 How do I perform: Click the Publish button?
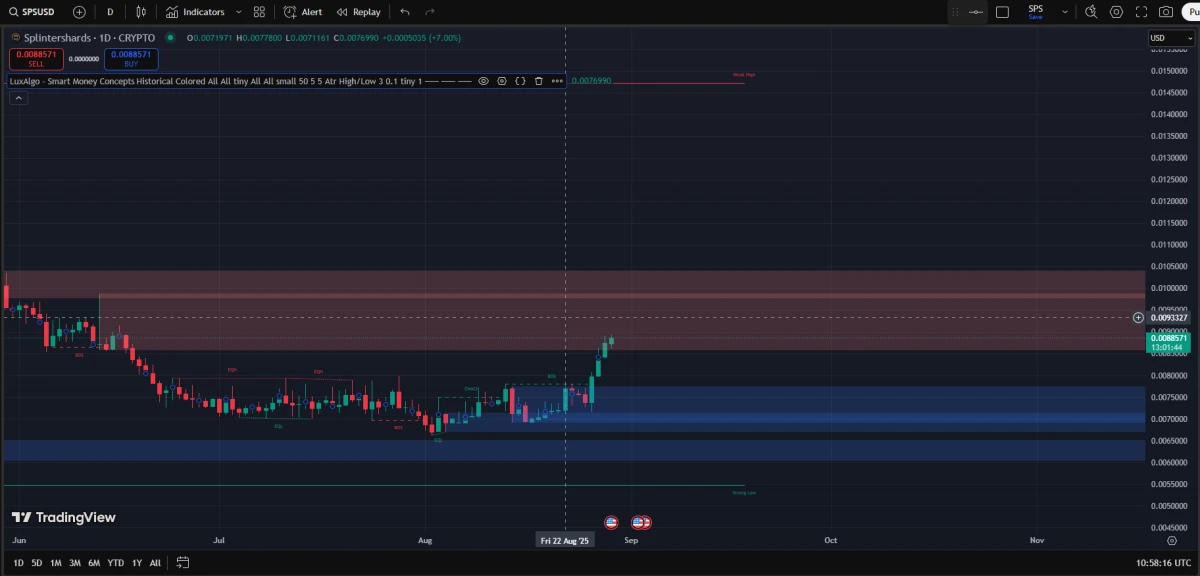coord(1190,12)
